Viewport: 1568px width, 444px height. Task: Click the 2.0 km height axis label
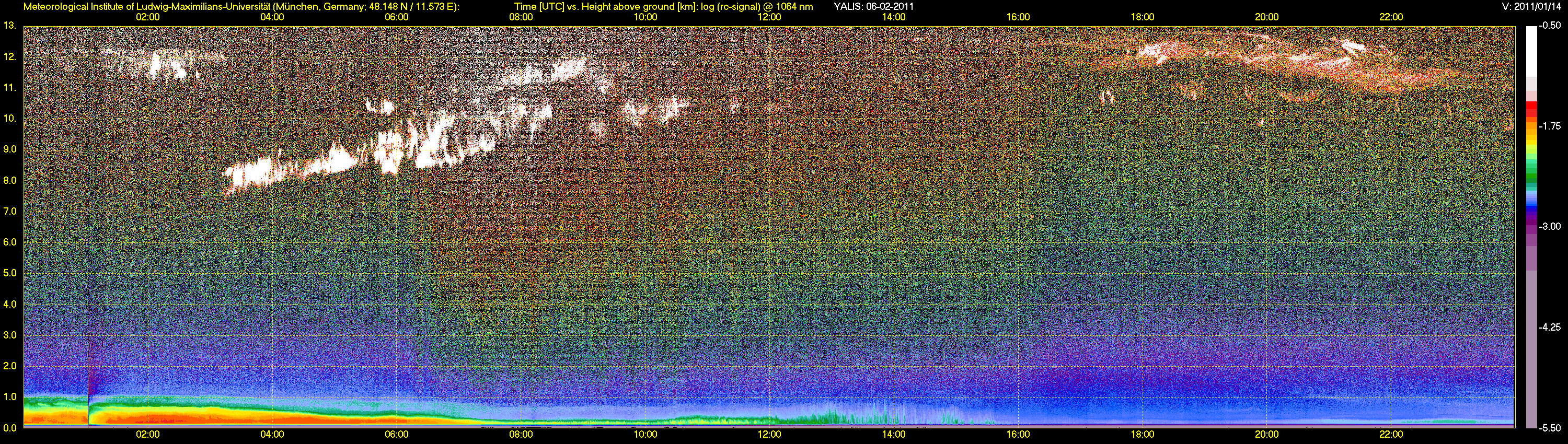9,366
